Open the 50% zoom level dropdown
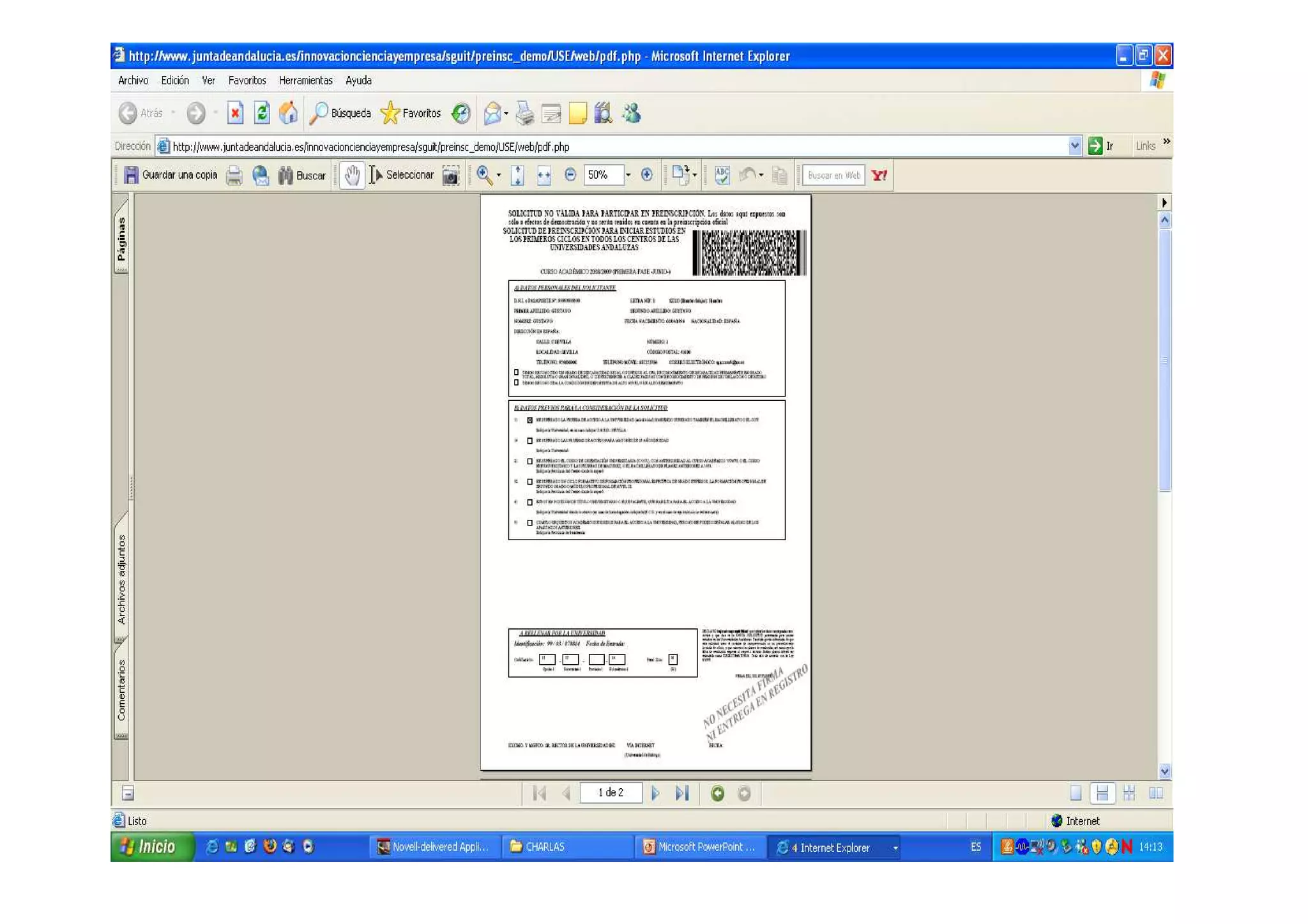 tap(628, 175)
